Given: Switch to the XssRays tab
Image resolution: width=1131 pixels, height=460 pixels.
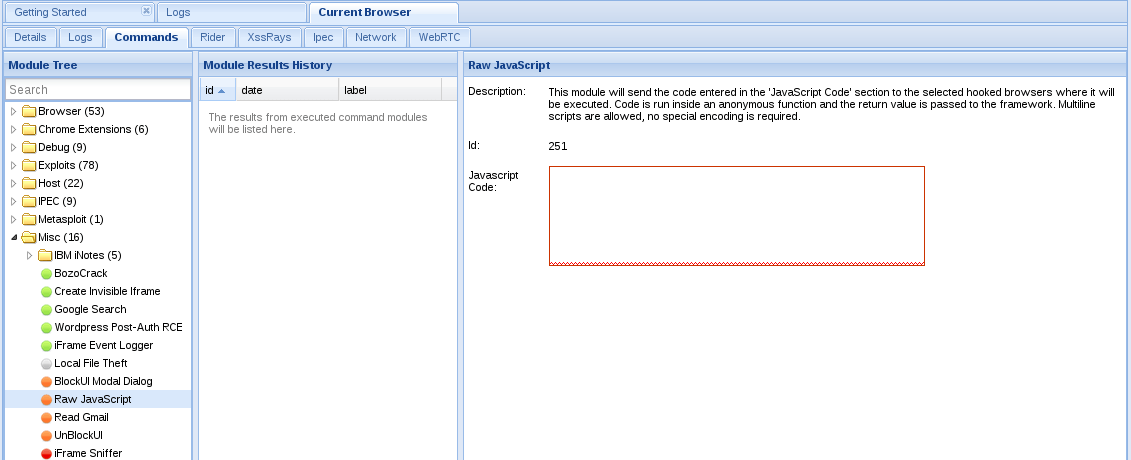Looking at the screenshot, I should (x=269, y=37).
